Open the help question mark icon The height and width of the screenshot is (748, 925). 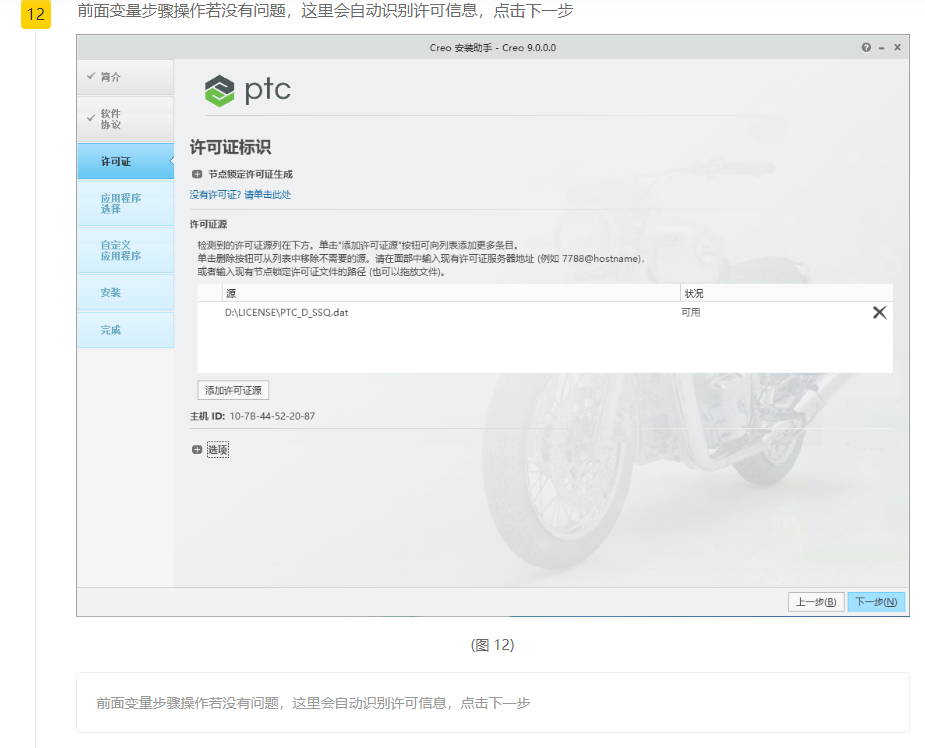[866, 48]
